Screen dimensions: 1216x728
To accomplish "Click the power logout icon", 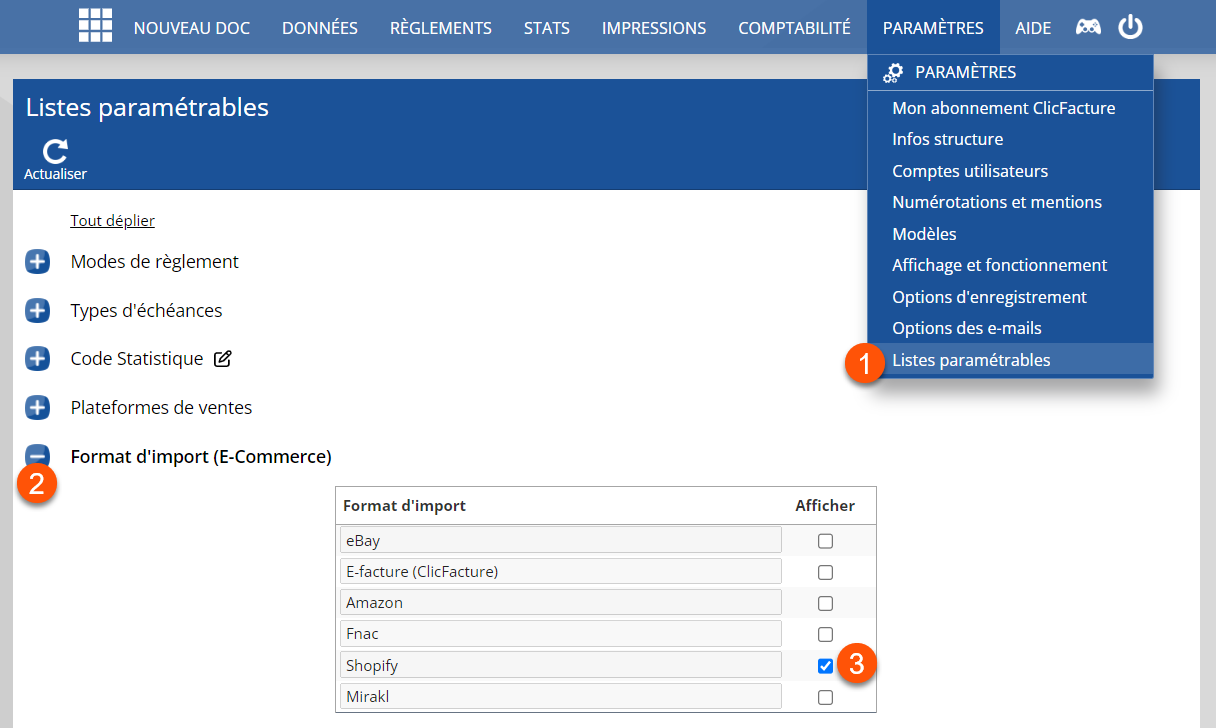I will (1130, 27).
